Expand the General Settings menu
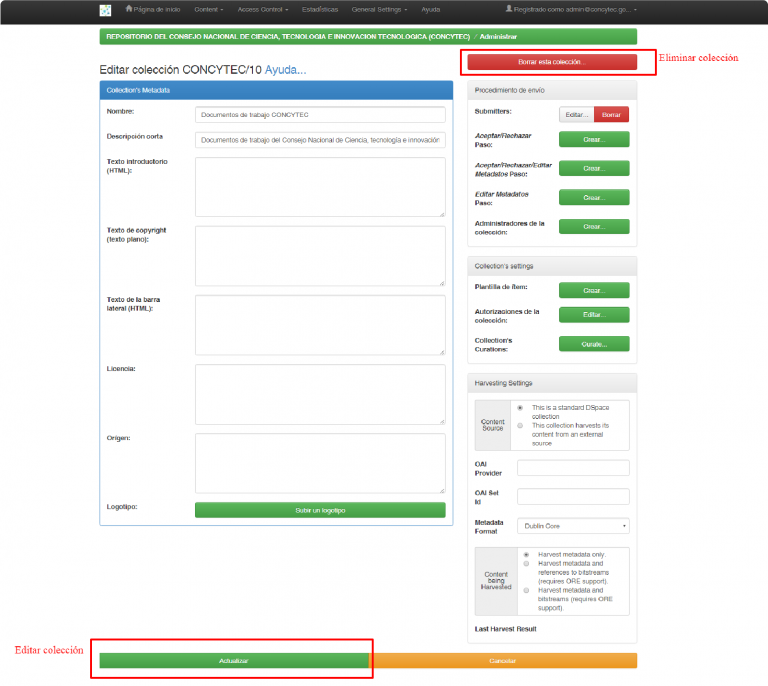Viewport: 768px width, 686px height. pyautogui.click(x=379, y=9)
